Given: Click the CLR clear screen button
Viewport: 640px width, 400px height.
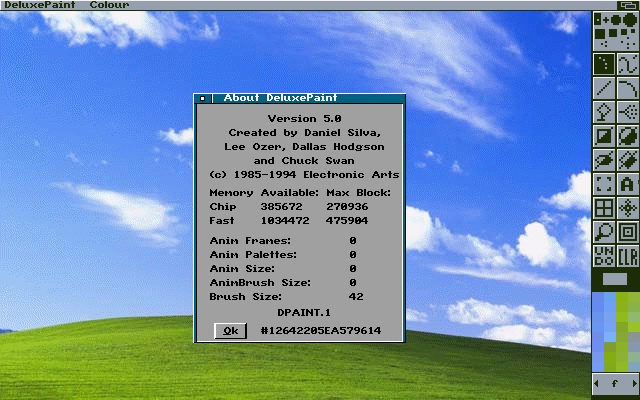Looking at the screenshot, I should coord(628,256).
